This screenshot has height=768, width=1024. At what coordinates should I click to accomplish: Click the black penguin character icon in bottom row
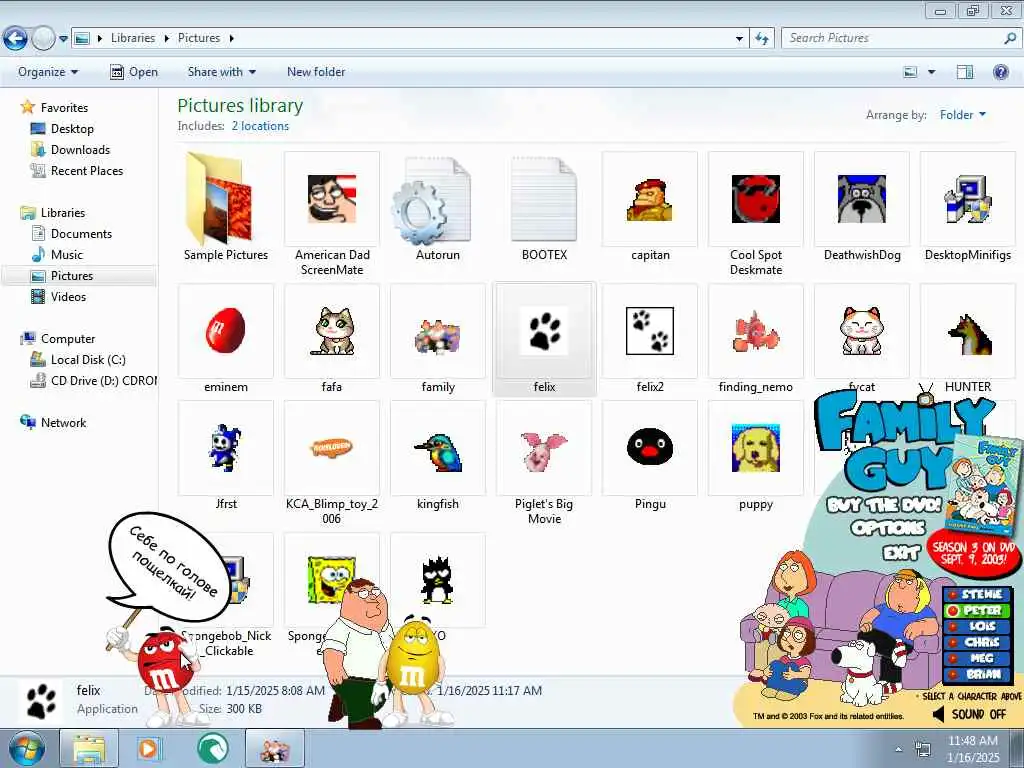(x=437, y=579)
